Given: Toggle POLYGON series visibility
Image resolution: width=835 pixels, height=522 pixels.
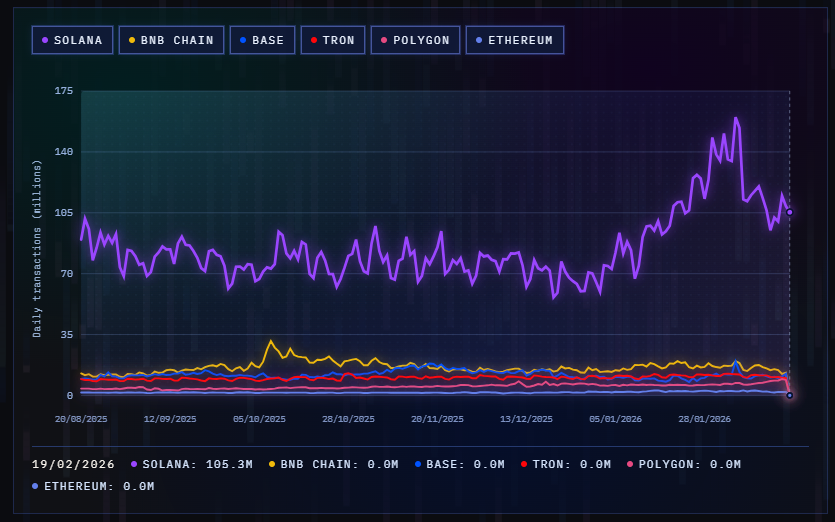Looking at the screenshot, I should coord(415,40).
